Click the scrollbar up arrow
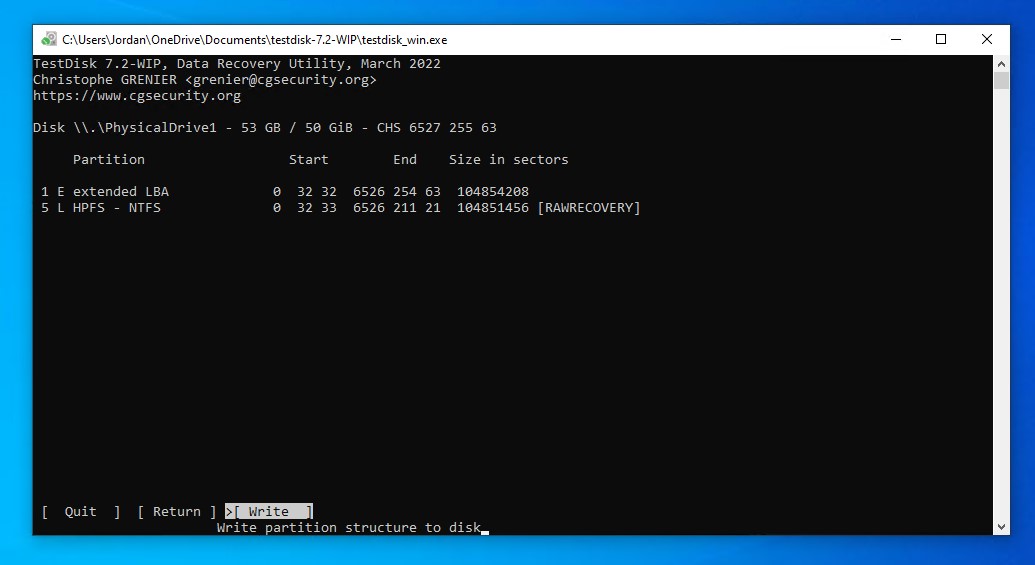 coord(1001,64)
